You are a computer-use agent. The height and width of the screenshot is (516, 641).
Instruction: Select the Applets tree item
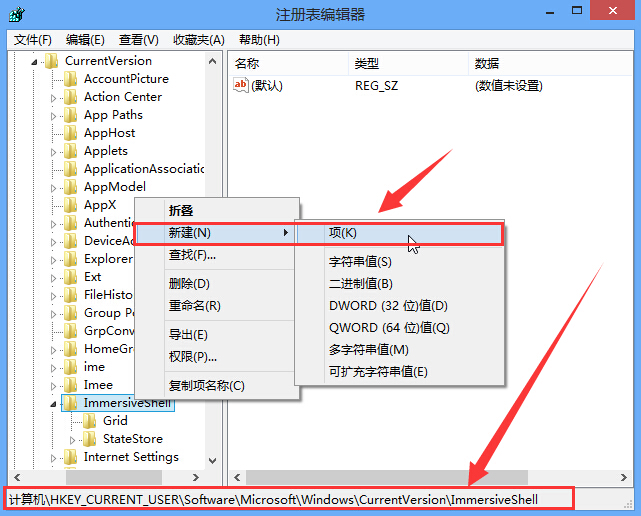[x=106, y=151]
